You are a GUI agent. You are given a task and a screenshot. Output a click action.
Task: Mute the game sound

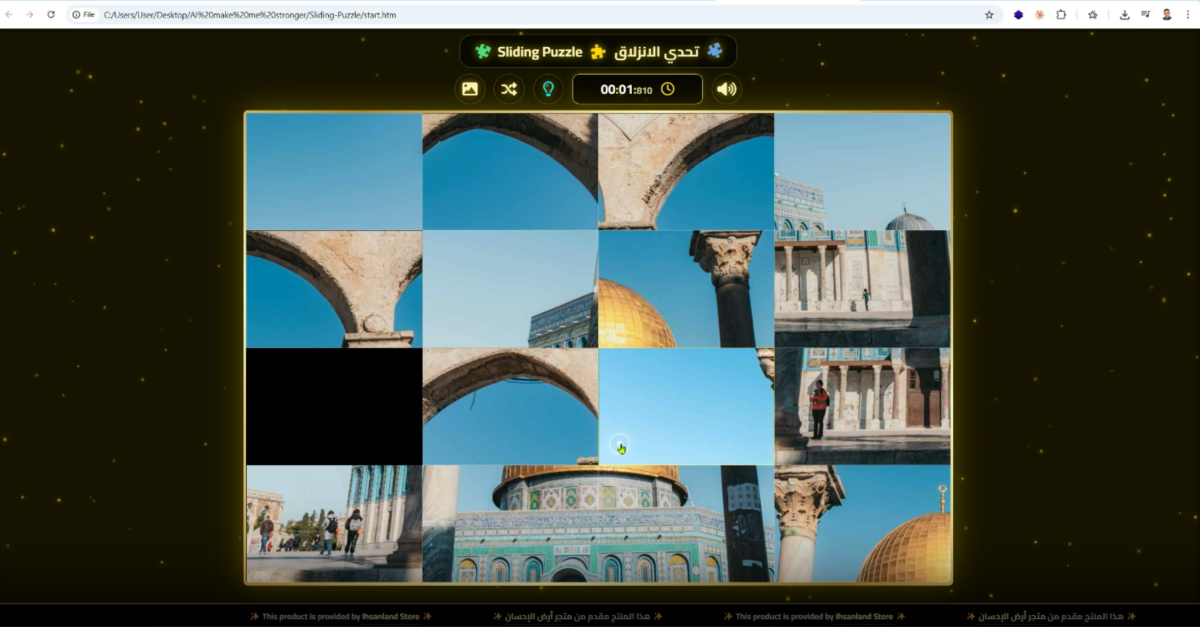click(x=726, y=89)
